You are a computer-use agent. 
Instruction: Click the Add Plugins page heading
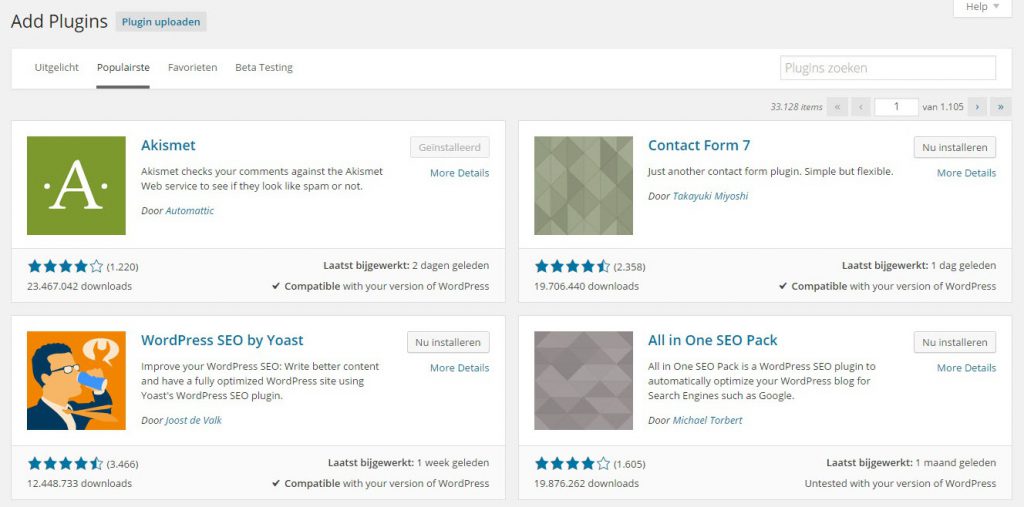[59, 22]
